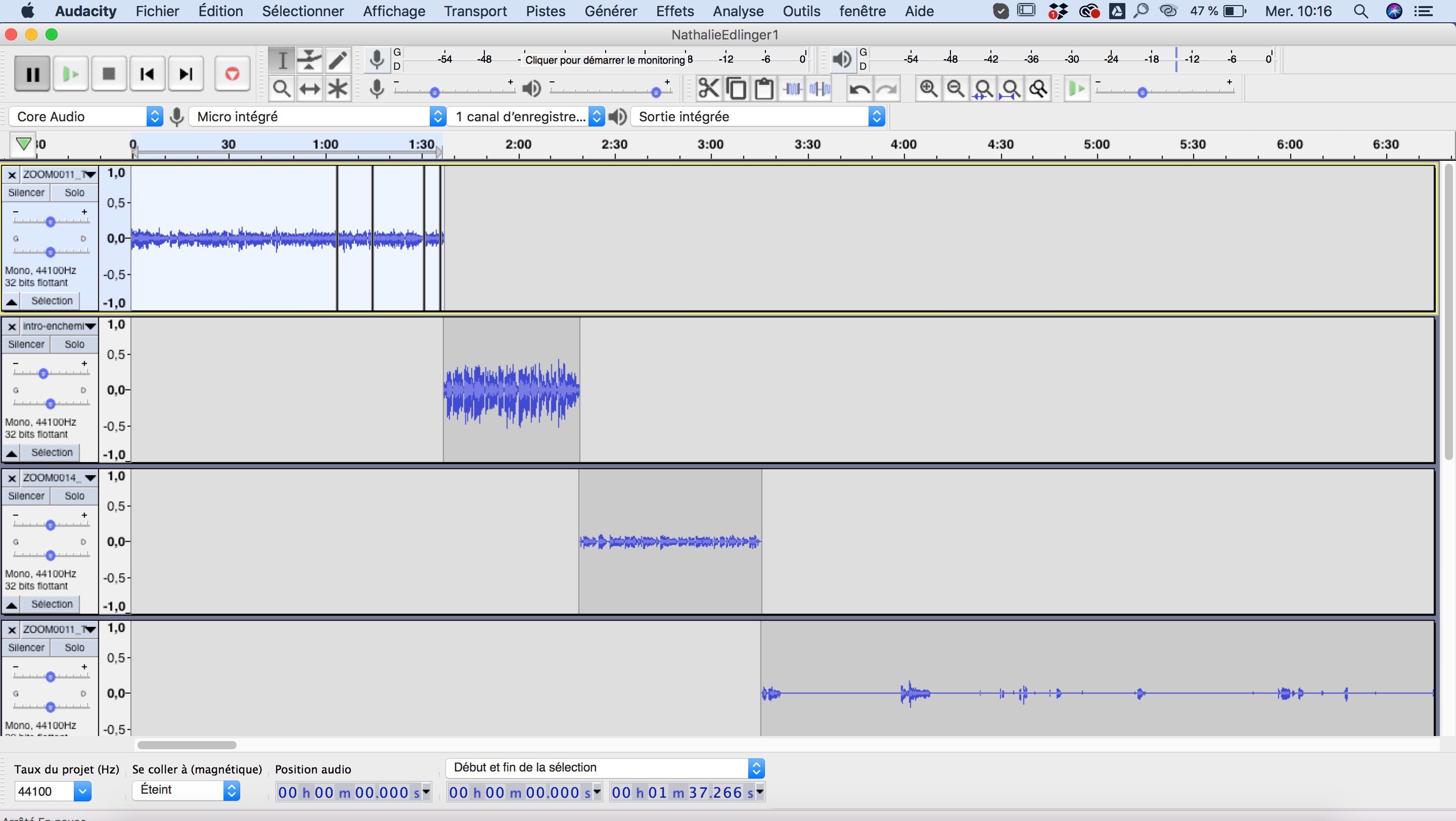Click the first track's gain slider handle
The height and width of the screenshot is (821, 1456).
click(51, 221)
